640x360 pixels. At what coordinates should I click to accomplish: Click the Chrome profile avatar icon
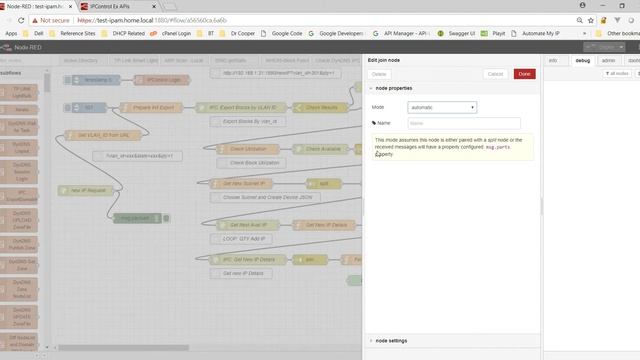582,5
